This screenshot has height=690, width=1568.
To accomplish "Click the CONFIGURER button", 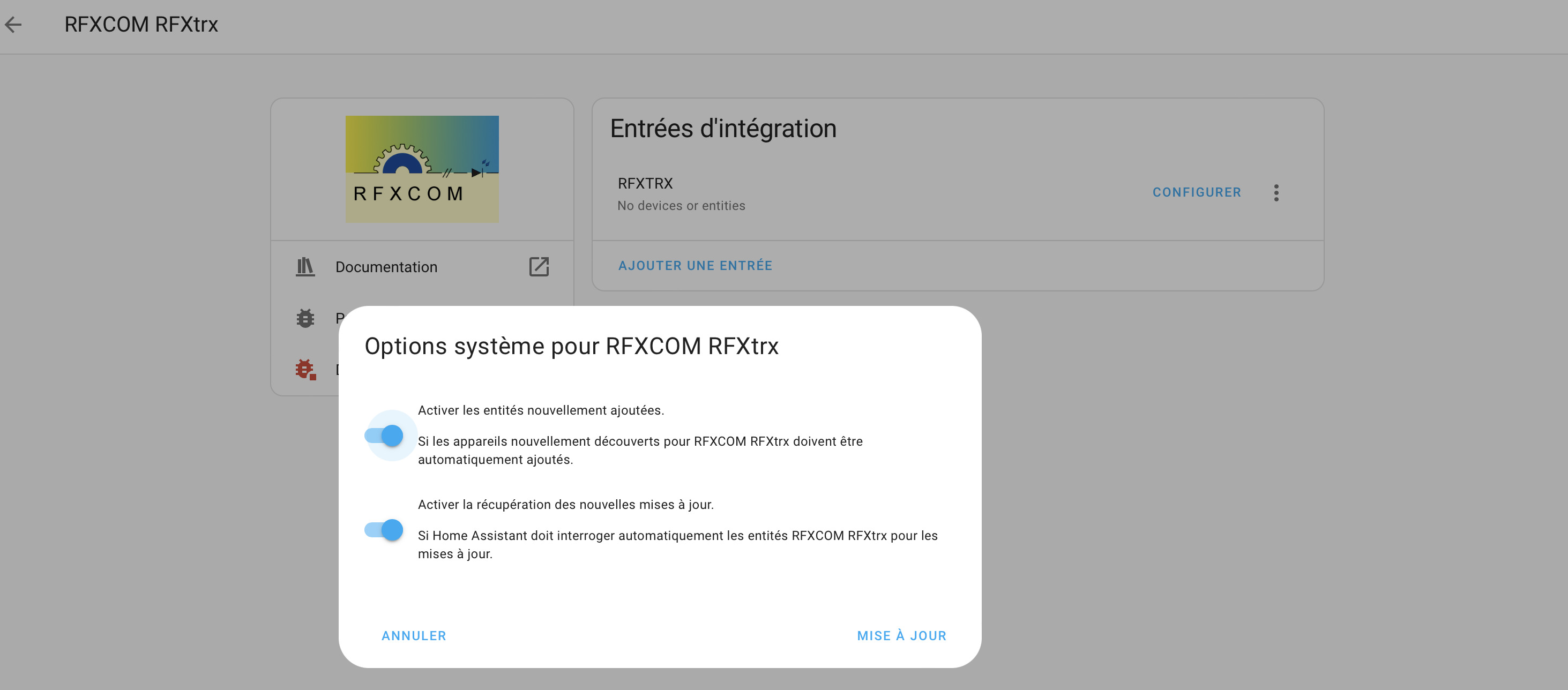I will pyautogui.click(x=1196, y=192).
